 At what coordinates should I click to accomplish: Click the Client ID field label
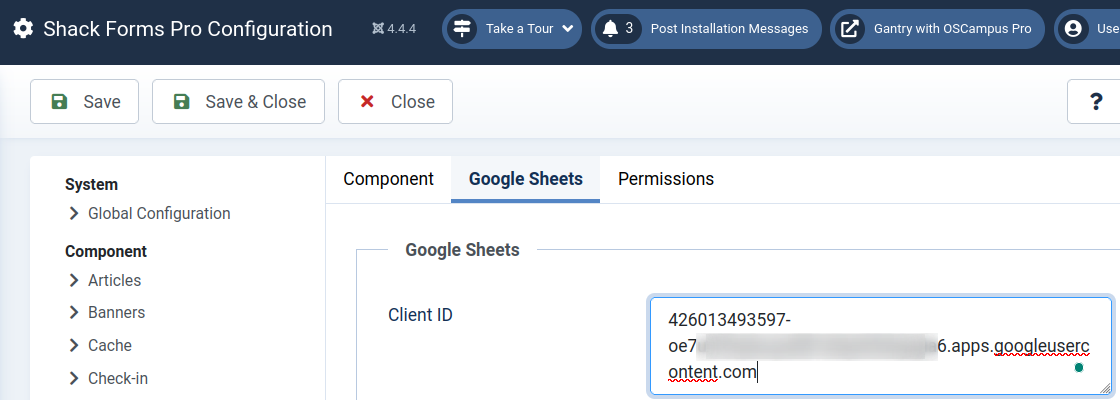(x=420, y=315)
